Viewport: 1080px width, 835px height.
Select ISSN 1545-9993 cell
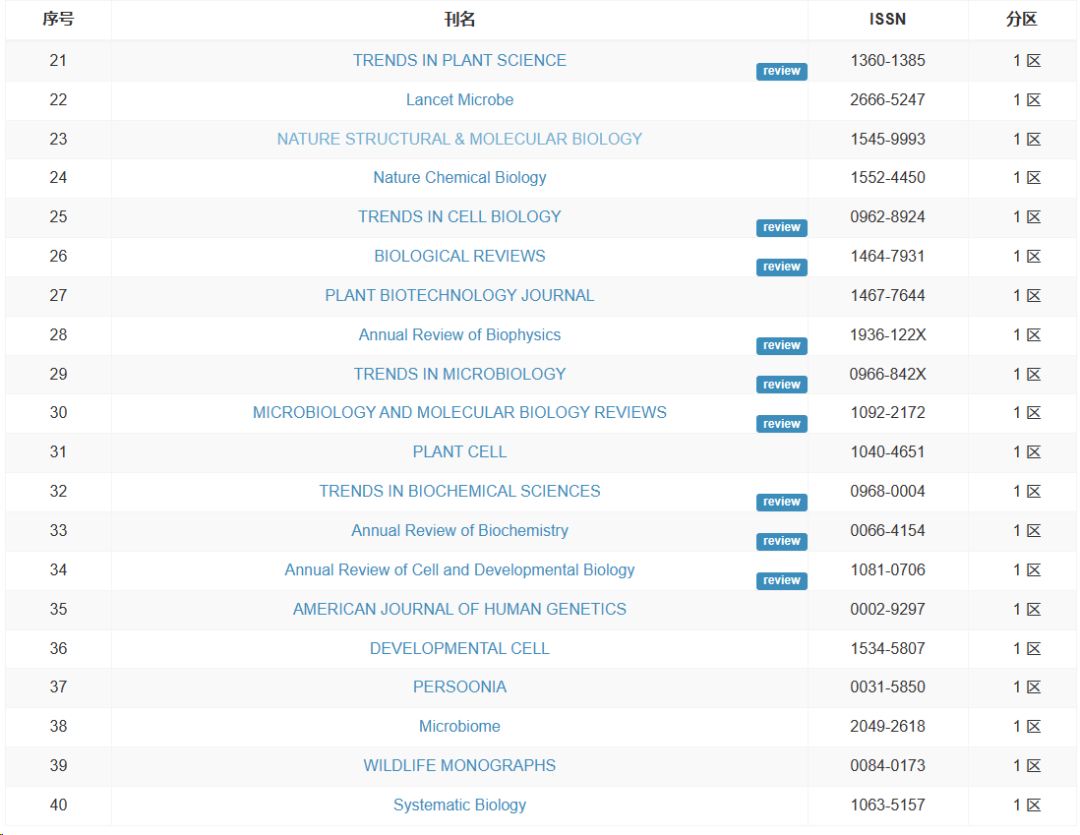pyautogui.click(x=887, y=139)
